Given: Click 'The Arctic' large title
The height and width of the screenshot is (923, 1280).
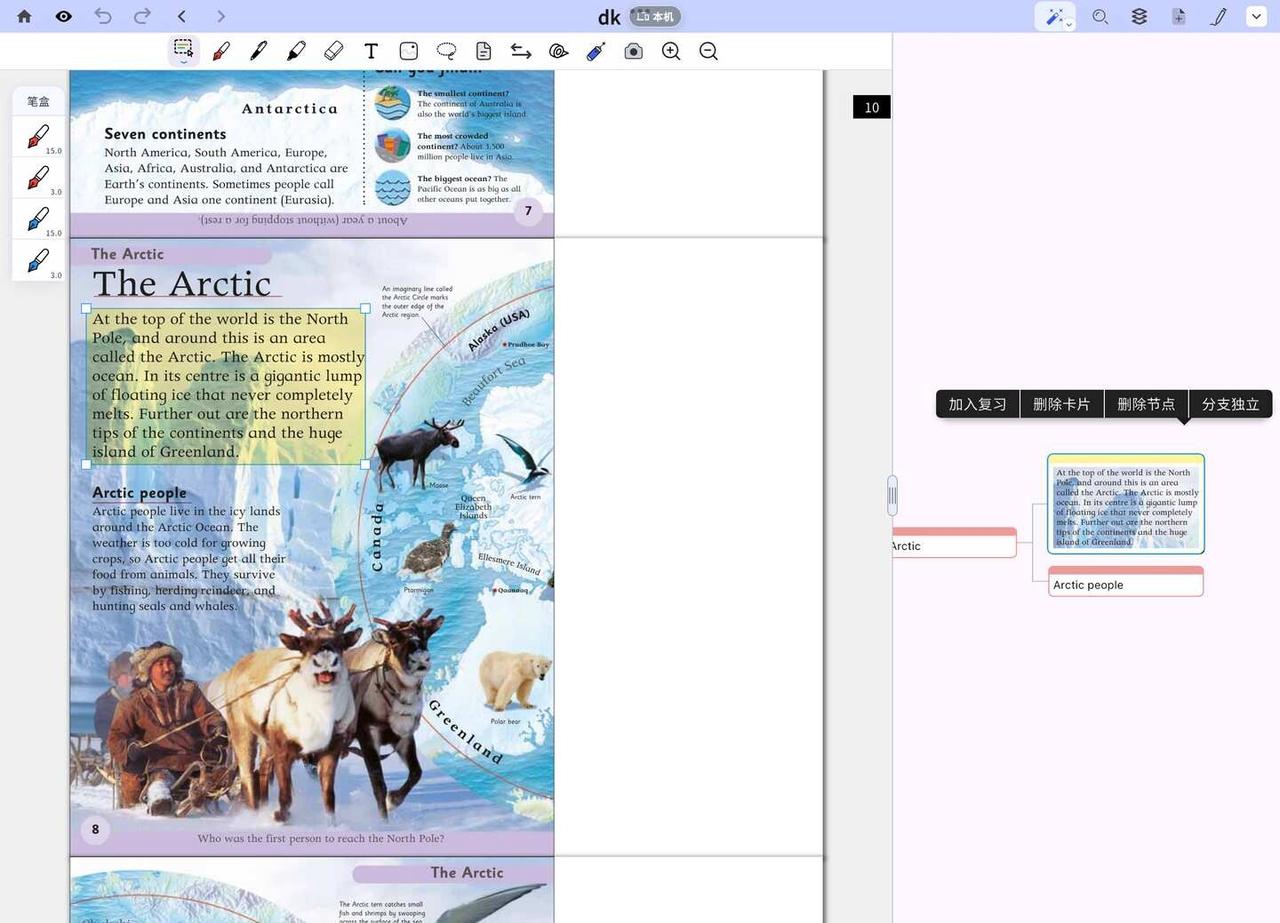Looking at the screenshot, I should pyautogui.click(x=182, y=283).
